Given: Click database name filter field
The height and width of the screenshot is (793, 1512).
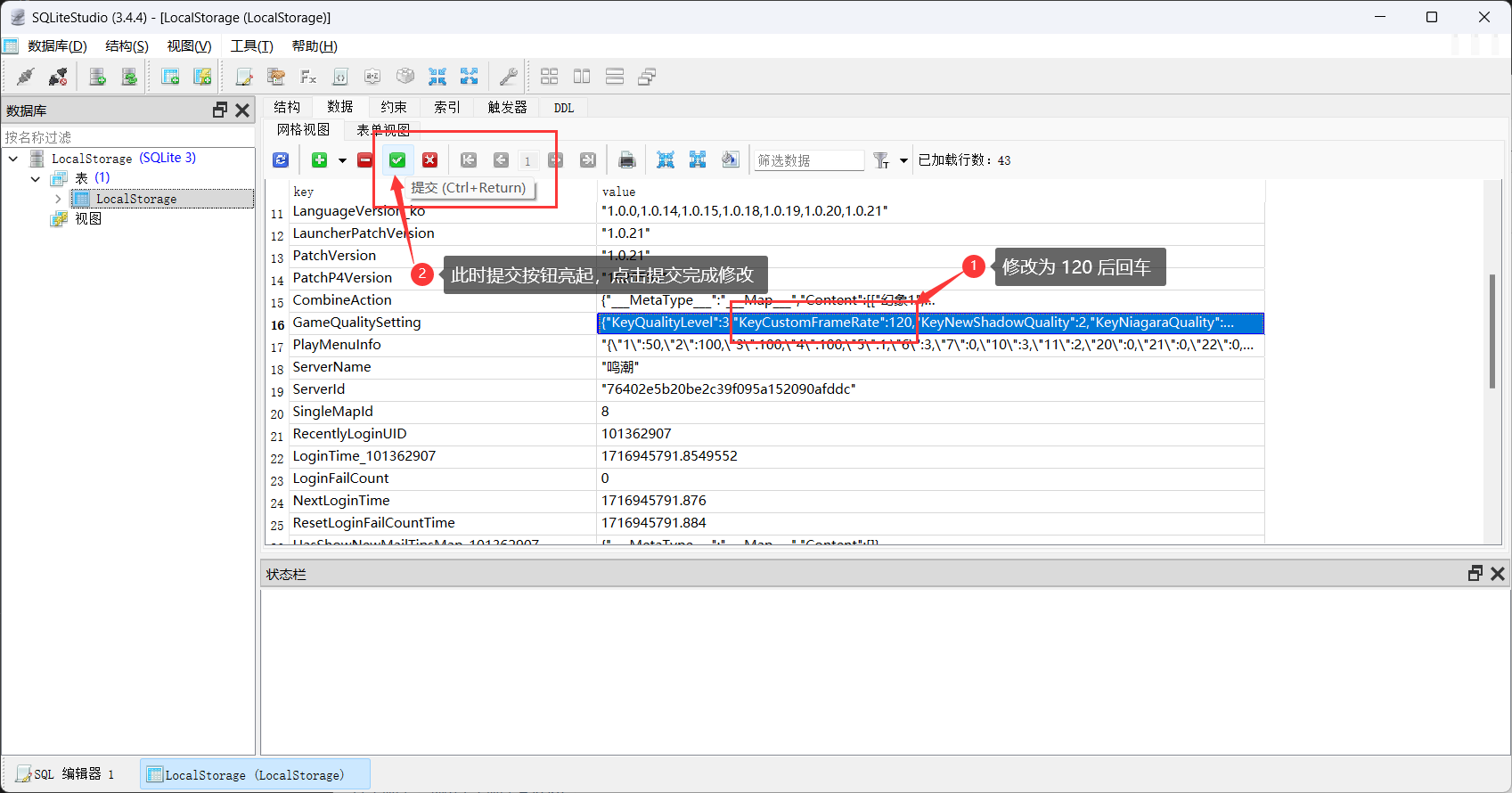Looking at the screenshot, I should (127, 137).
